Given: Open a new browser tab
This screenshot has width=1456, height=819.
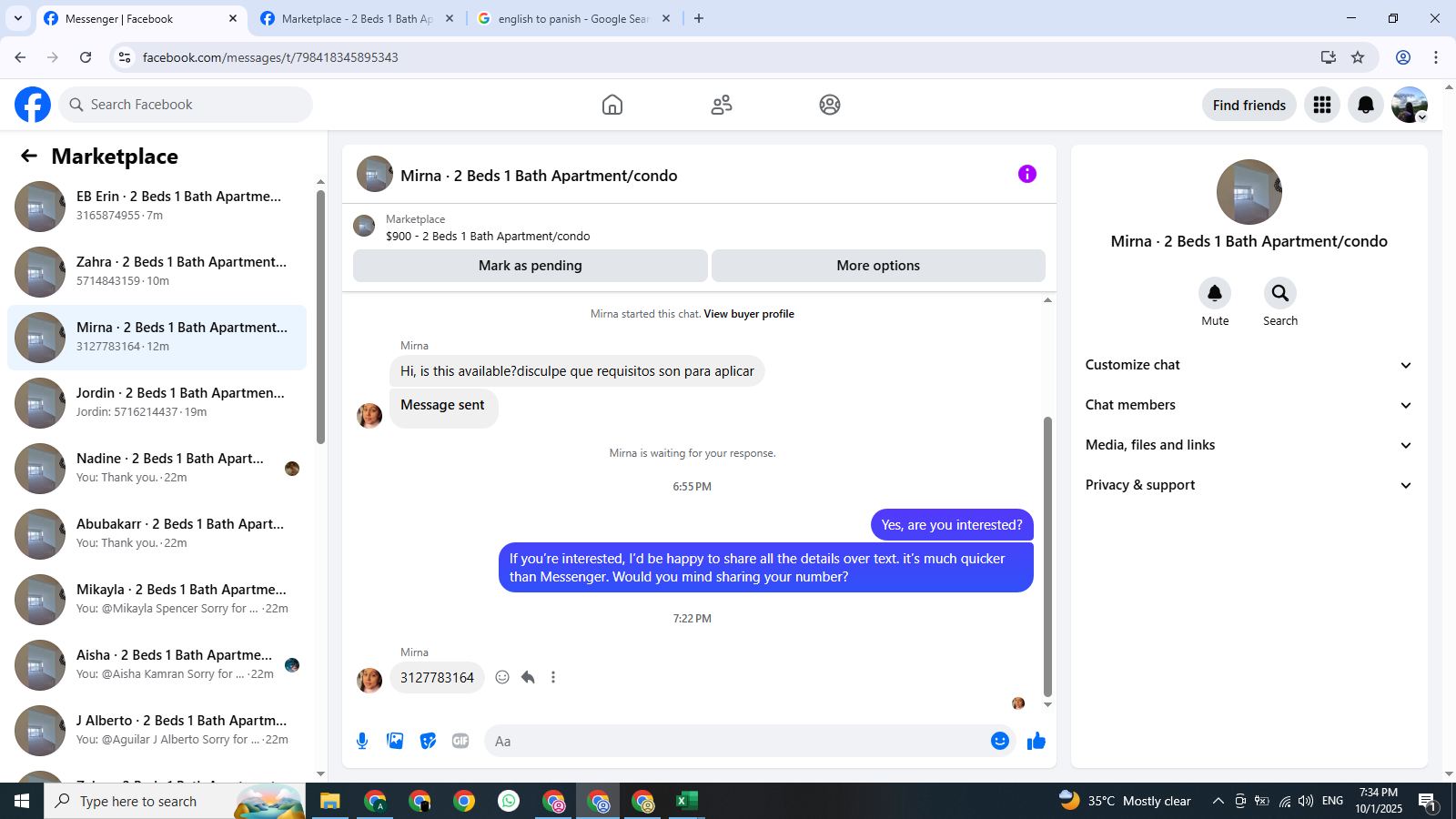Looking at the screenshot, I should [x=699, y=18].
